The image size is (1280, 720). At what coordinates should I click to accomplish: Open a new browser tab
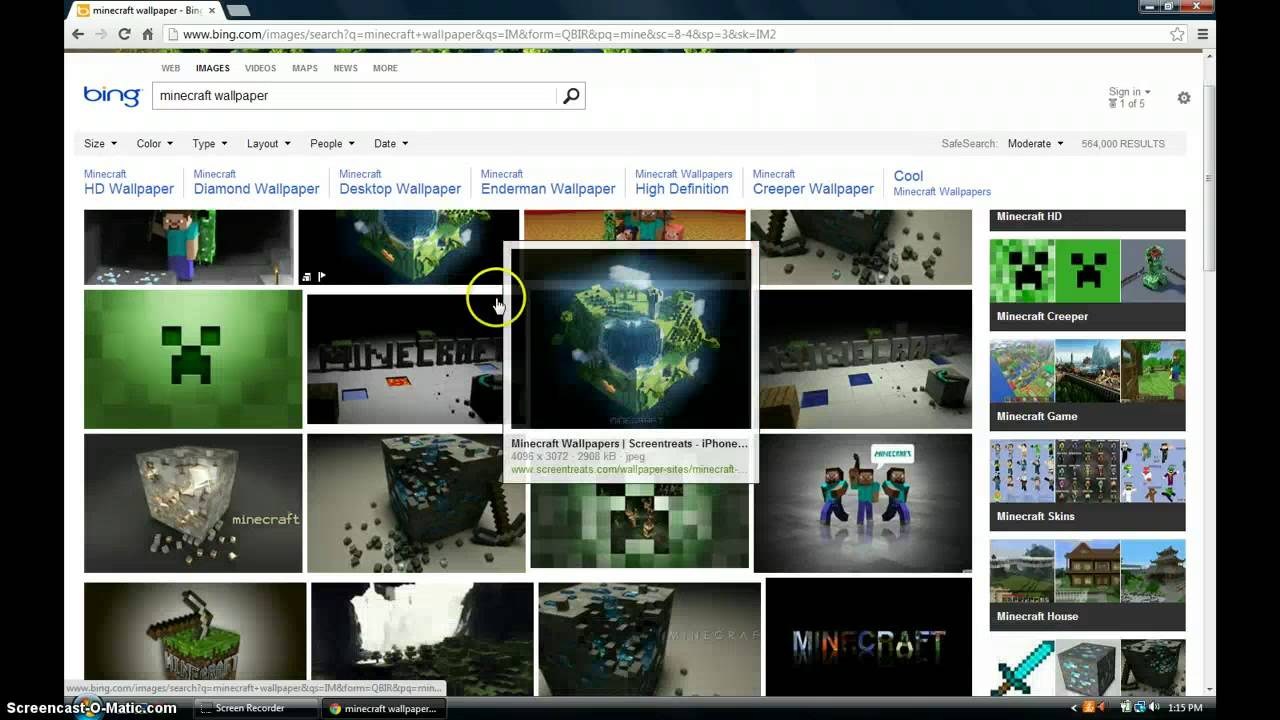[238, 10]
